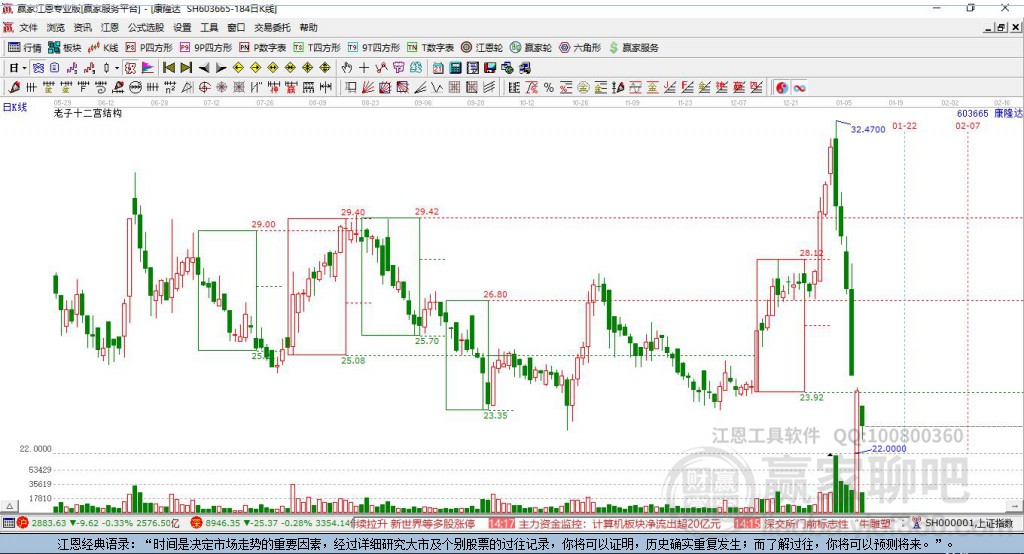Switch to K线 view button
Screen dimensions: 1024x554
pyautogui.click(x=103, y=48)
